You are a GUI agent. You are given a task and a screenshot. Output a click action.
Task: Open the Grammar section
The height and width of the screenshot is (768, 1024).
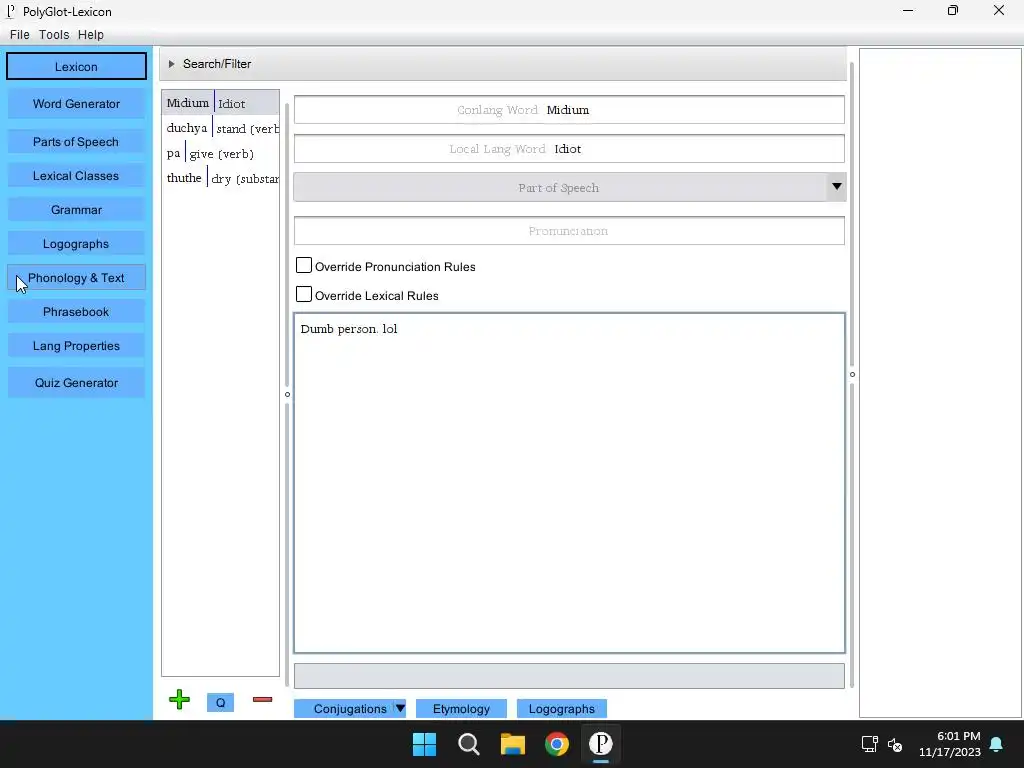(x=76, y=210)
